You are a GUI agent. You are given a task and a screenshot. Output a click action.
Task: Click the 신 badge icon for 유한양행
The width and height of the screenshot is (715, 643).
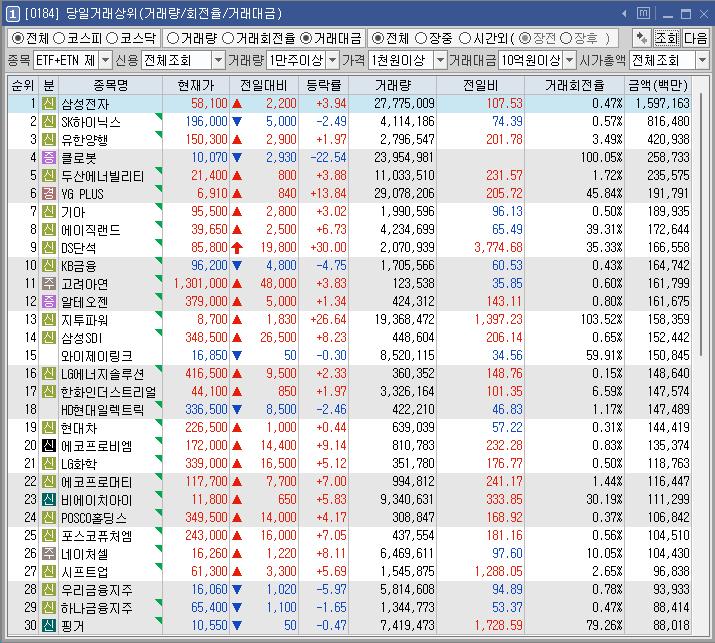tap(49, 140)
